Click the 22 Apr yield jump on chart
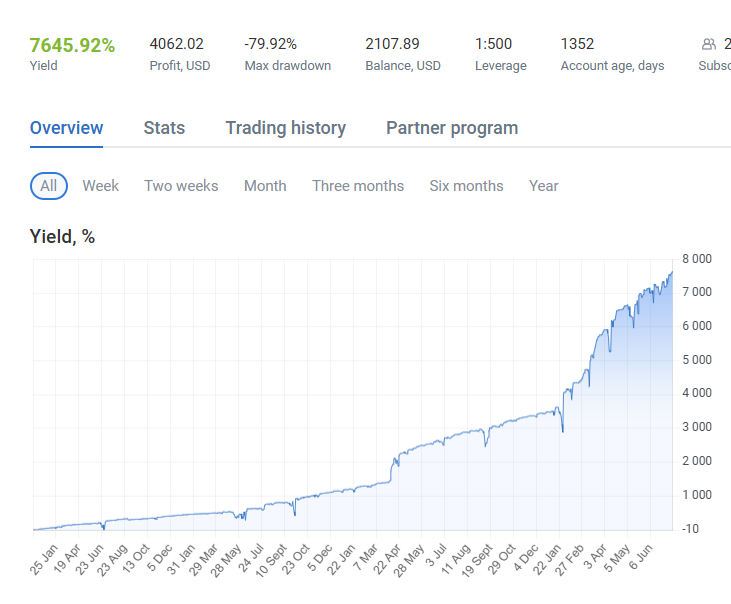 point(393,468)
